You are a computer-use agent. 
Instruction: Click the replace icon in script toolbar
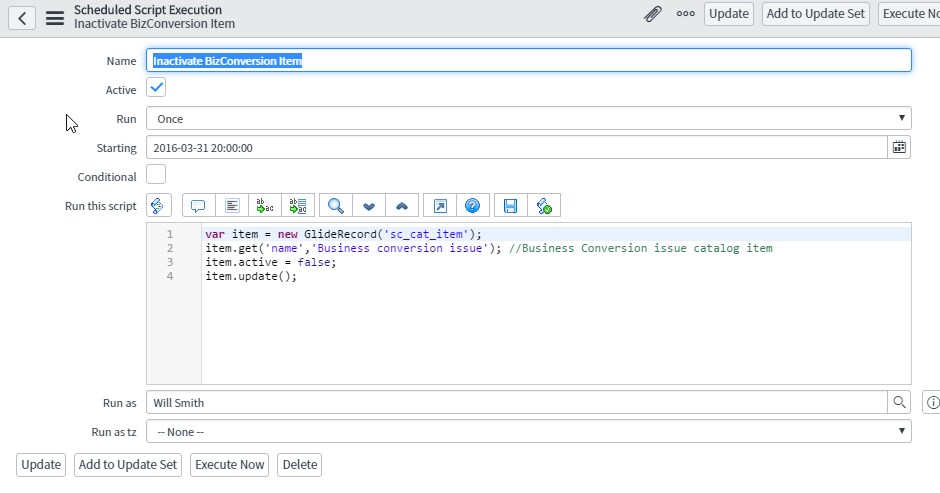[x=265, y=206]
